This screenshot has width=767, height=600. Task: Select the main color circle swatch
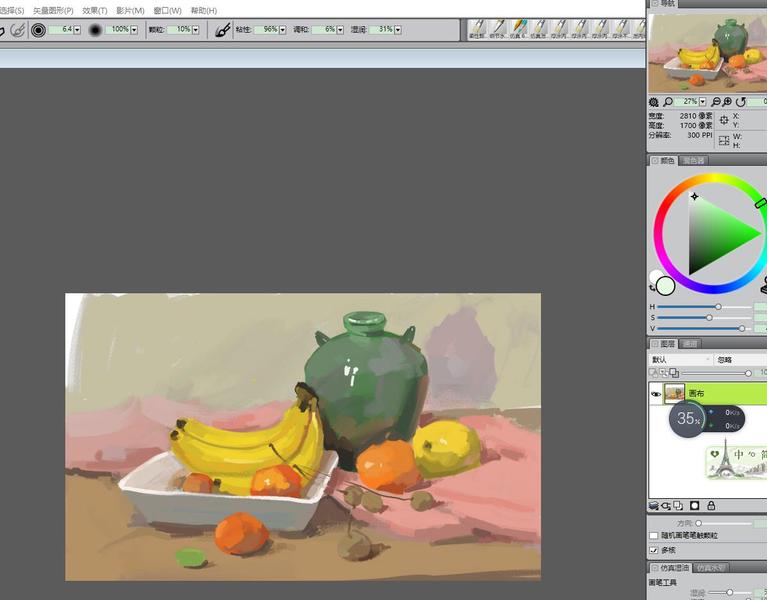[x=666, y=286]
